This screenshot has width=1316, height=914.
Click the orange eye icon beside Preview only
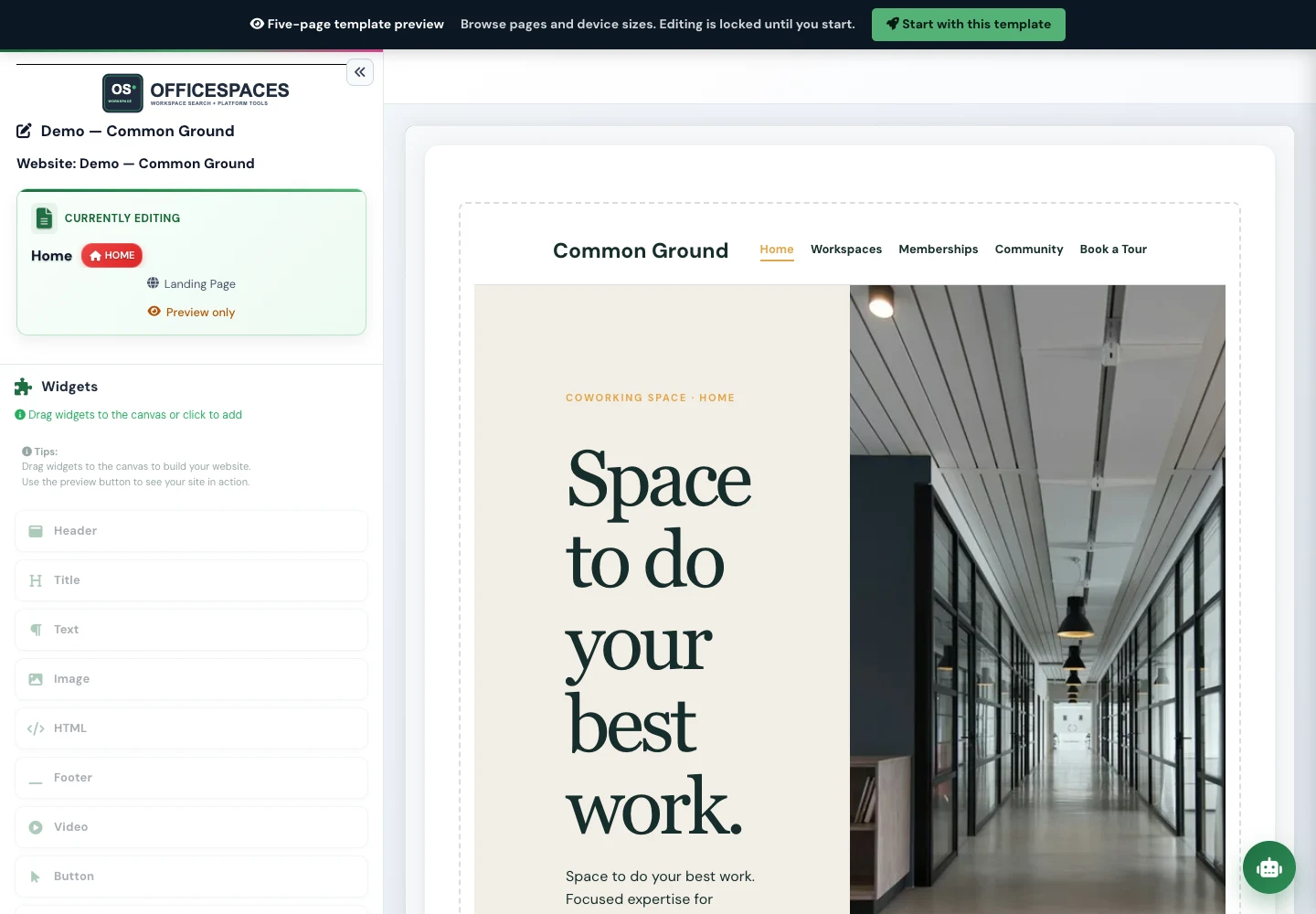pos(154,312)
